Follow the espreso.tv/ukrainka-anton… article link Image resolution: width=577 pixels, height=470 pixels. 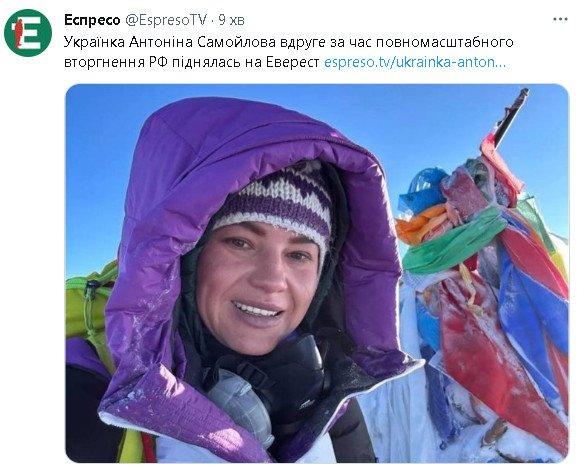[415, 62]
